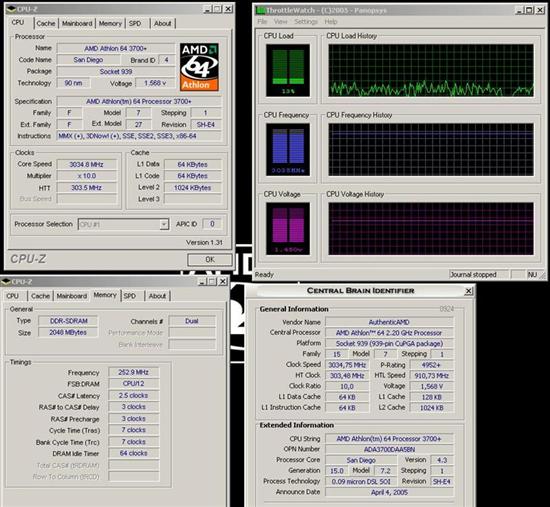The image size is (550, 507).
Task: Click the Name field AMD Athlon 64 3700+
Action: tap(116, 48)
